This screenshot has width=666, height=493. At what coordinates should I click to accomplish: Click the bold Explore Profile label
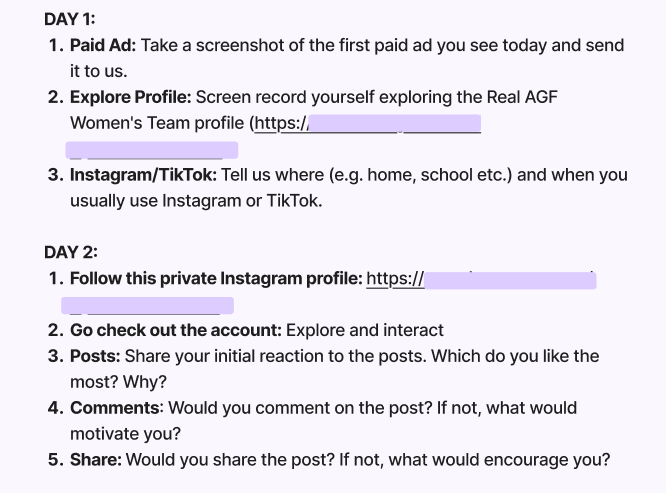coord(130,98)
